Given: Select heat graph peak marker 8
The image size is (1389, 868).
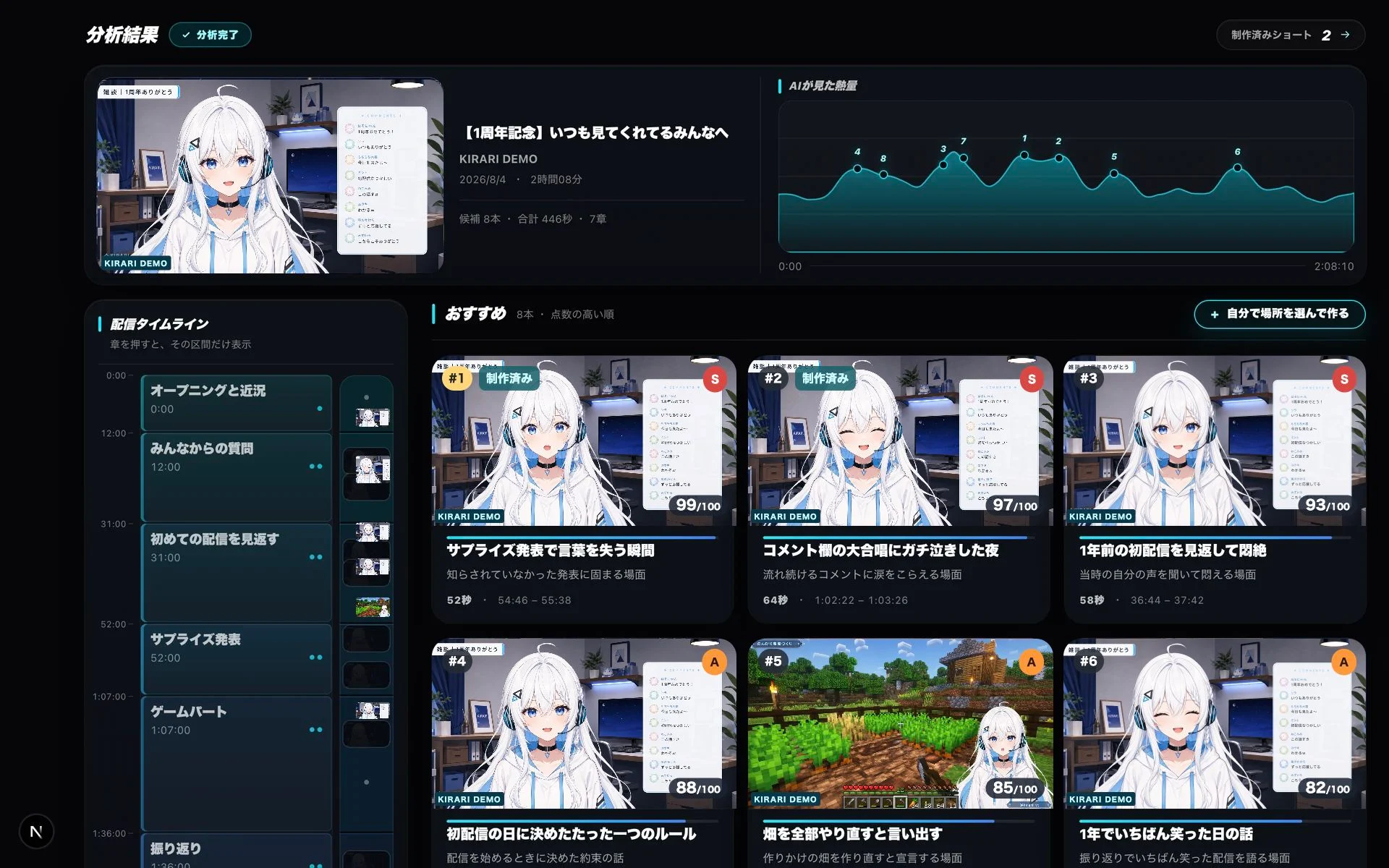Looking at the screenshot, I should point(883,174).
